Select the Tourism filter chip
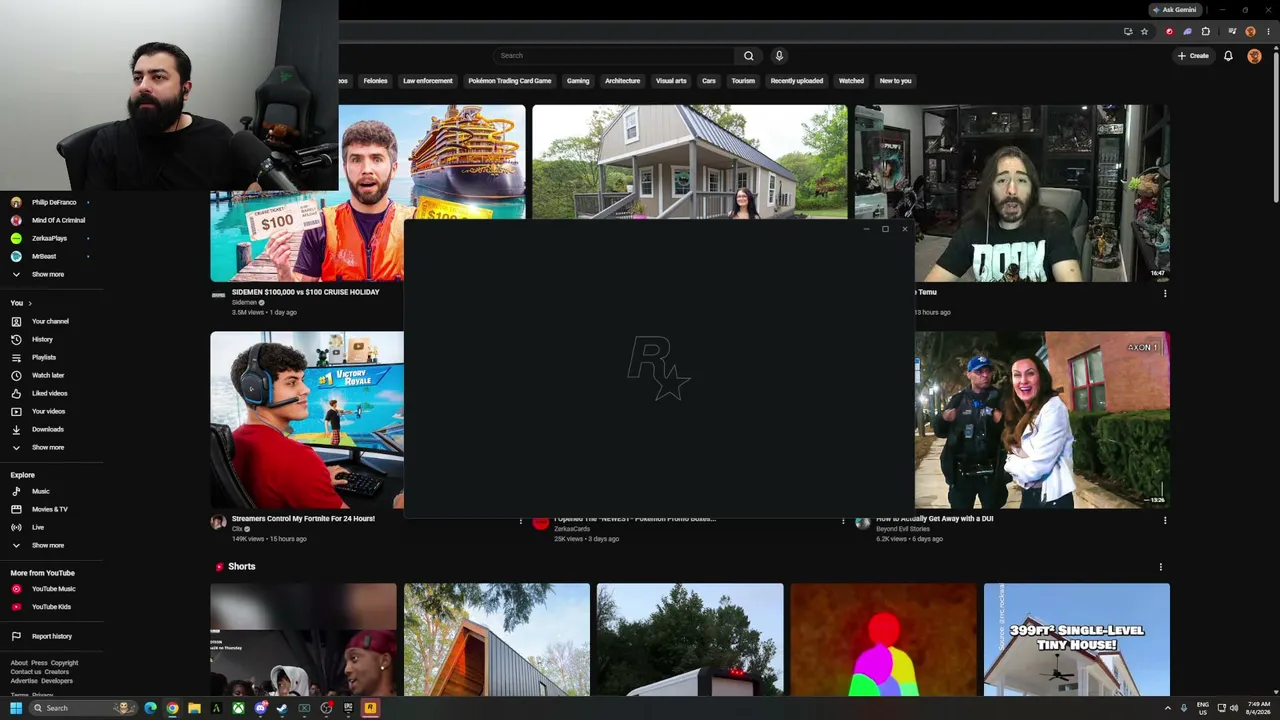The width and height of the screenshot is (1280, 720). tap(743, 81)
